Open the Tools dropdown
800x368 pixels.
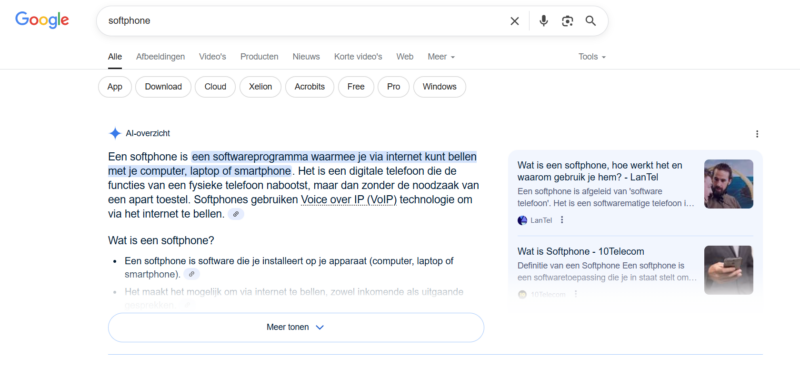(592, 57)
